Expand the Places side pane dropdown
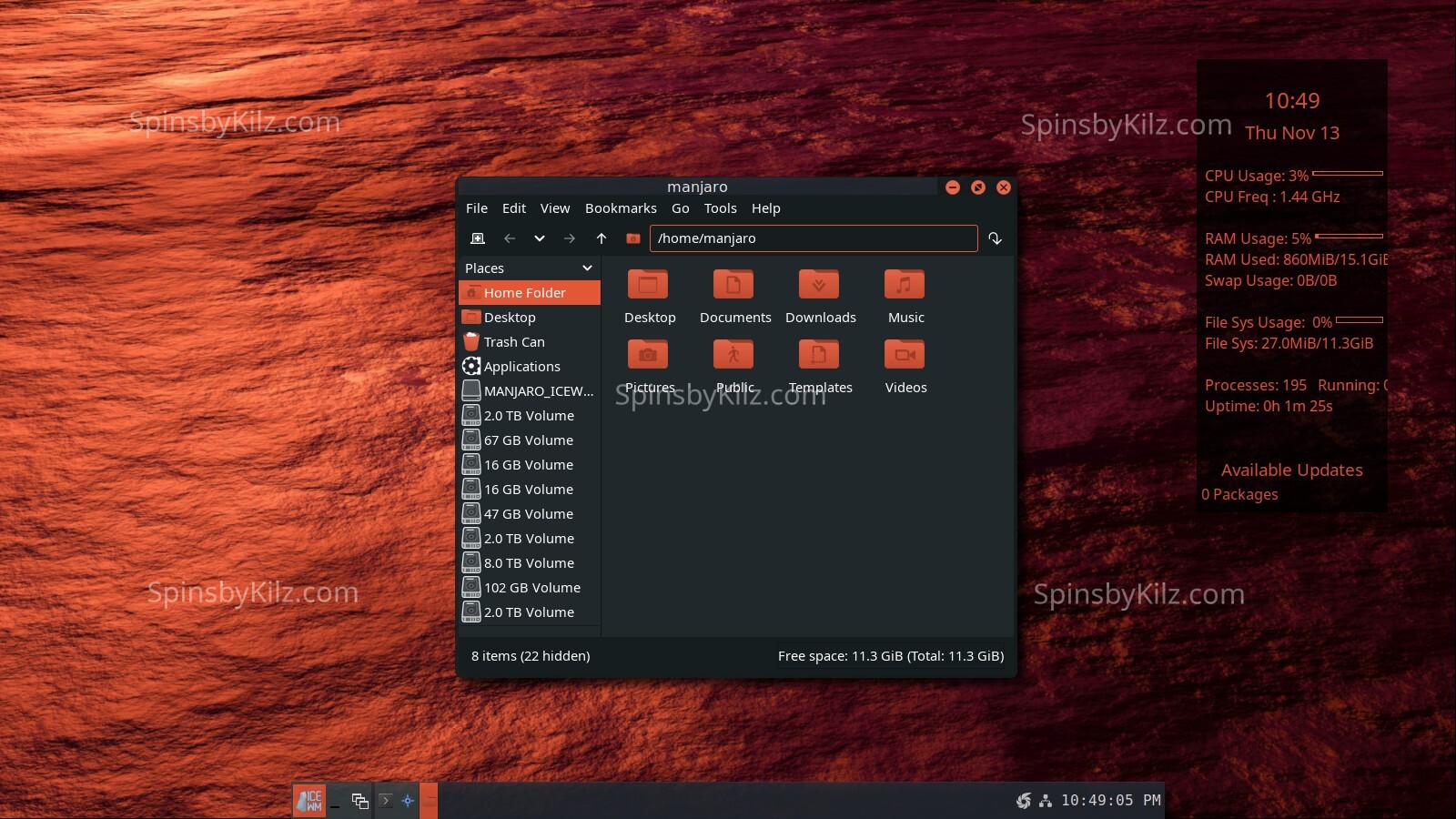 (x=587, y=268)
